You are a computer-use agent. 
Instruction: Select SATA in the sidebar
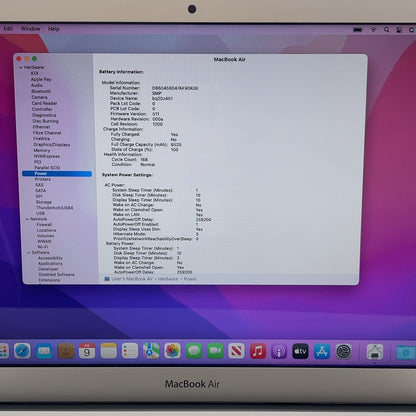click(40, 191)
